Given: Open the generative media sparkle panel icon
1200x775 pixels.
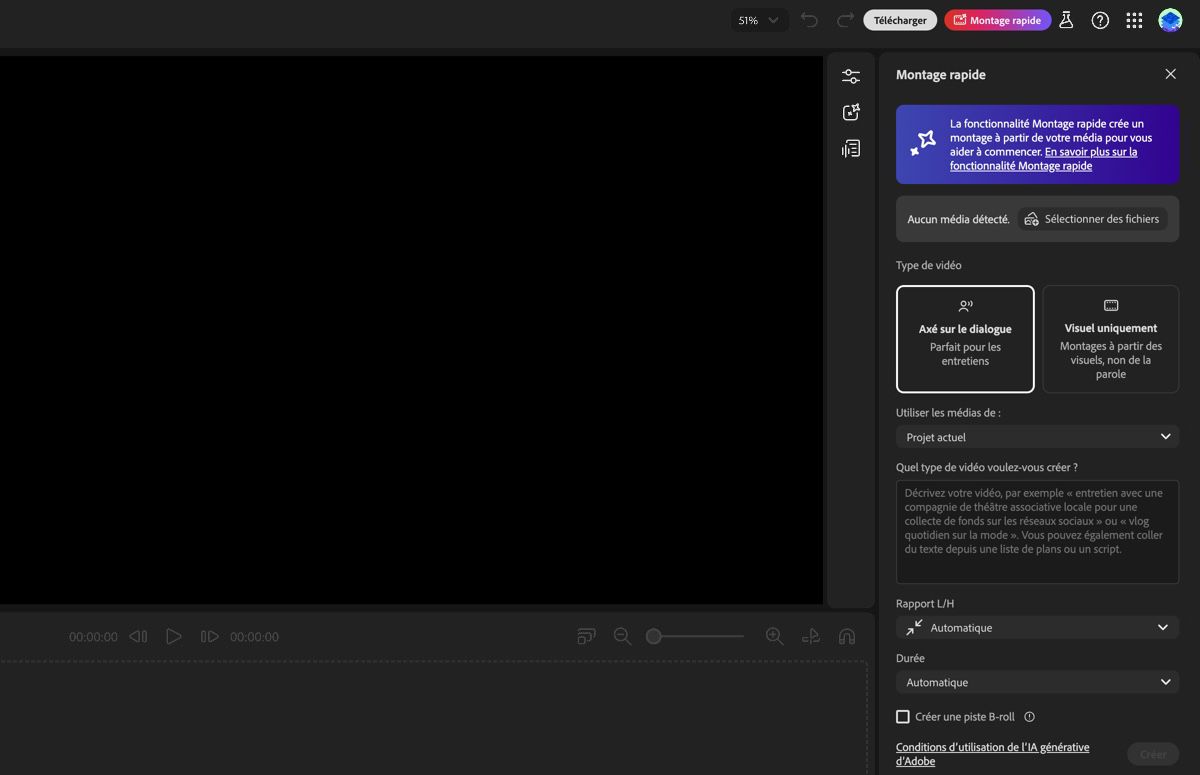Looking at the screenshot, I should point(851,112).
